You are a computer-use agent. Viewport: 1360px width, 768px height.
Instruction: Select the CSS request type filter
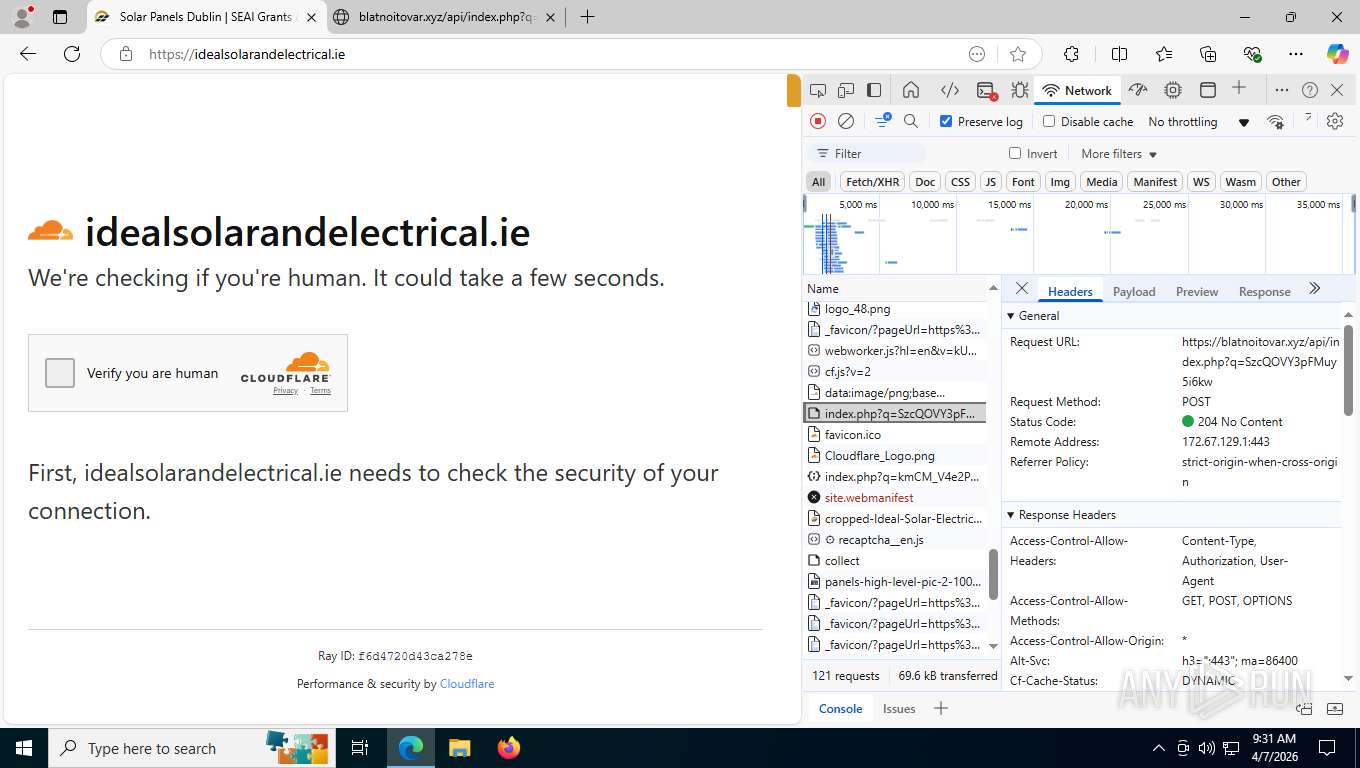coord(960,181)
